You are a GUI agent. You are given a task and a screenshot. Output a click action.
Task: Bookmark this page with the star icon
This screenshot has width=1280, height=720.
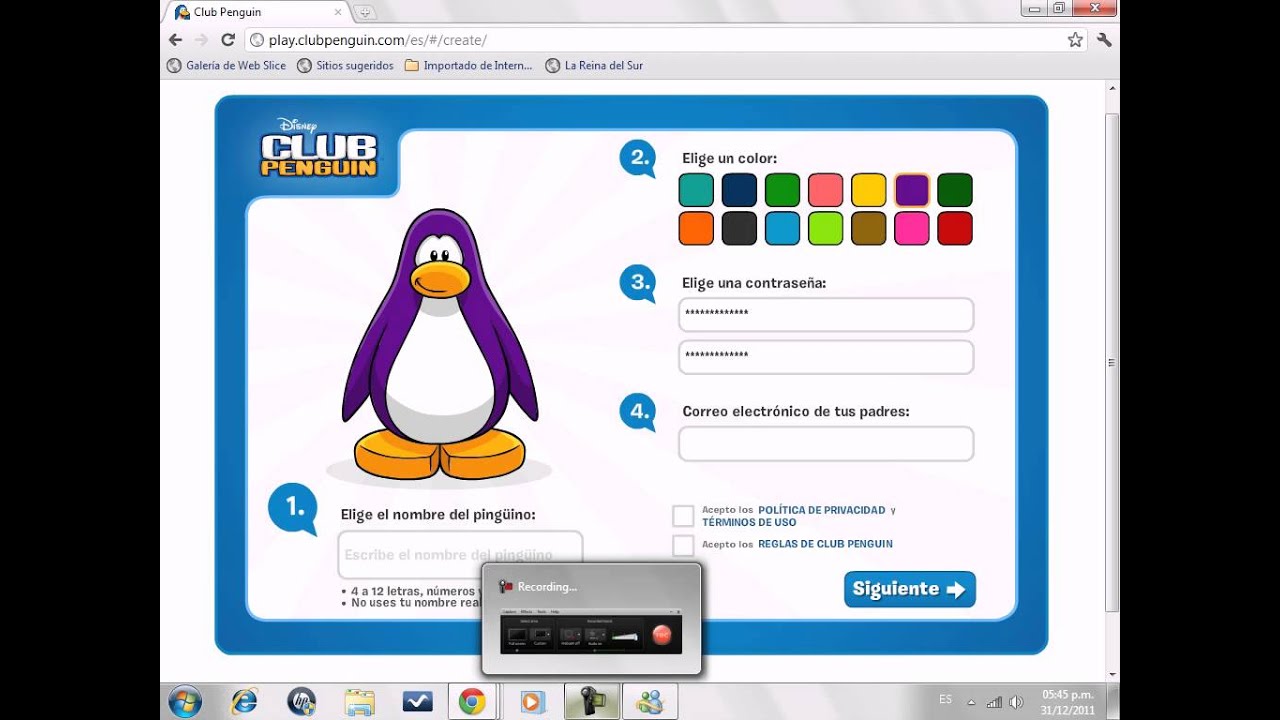point(1075,40)
